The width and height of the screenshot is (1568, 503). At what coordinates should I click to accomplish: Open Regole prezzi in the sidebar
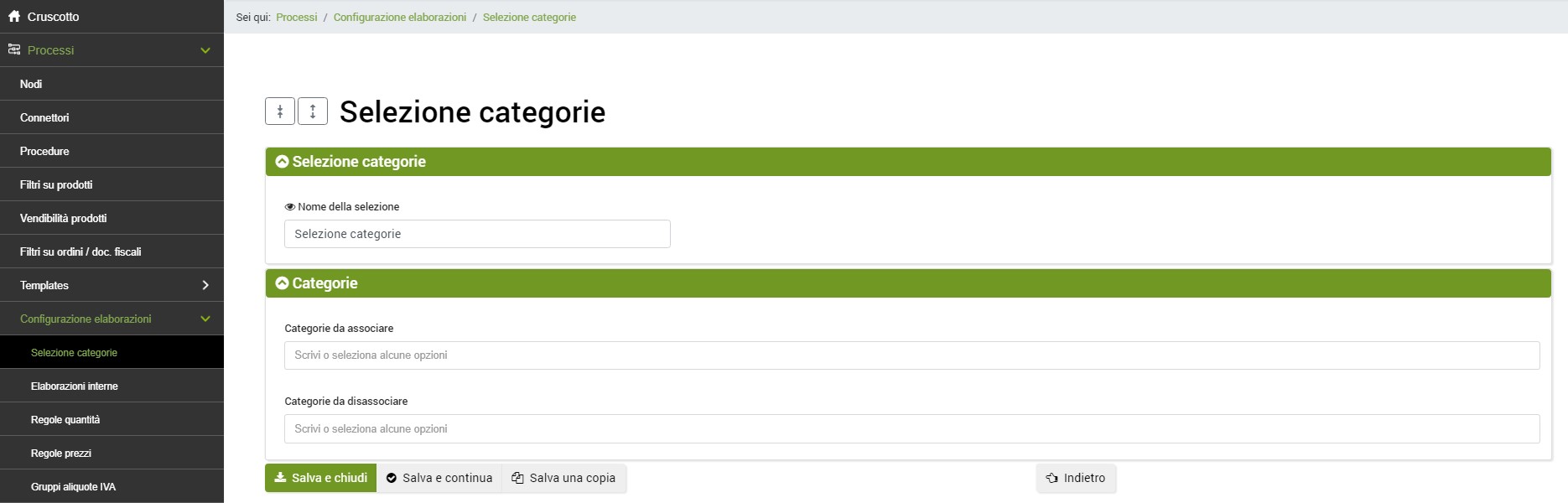click(61, 454)
